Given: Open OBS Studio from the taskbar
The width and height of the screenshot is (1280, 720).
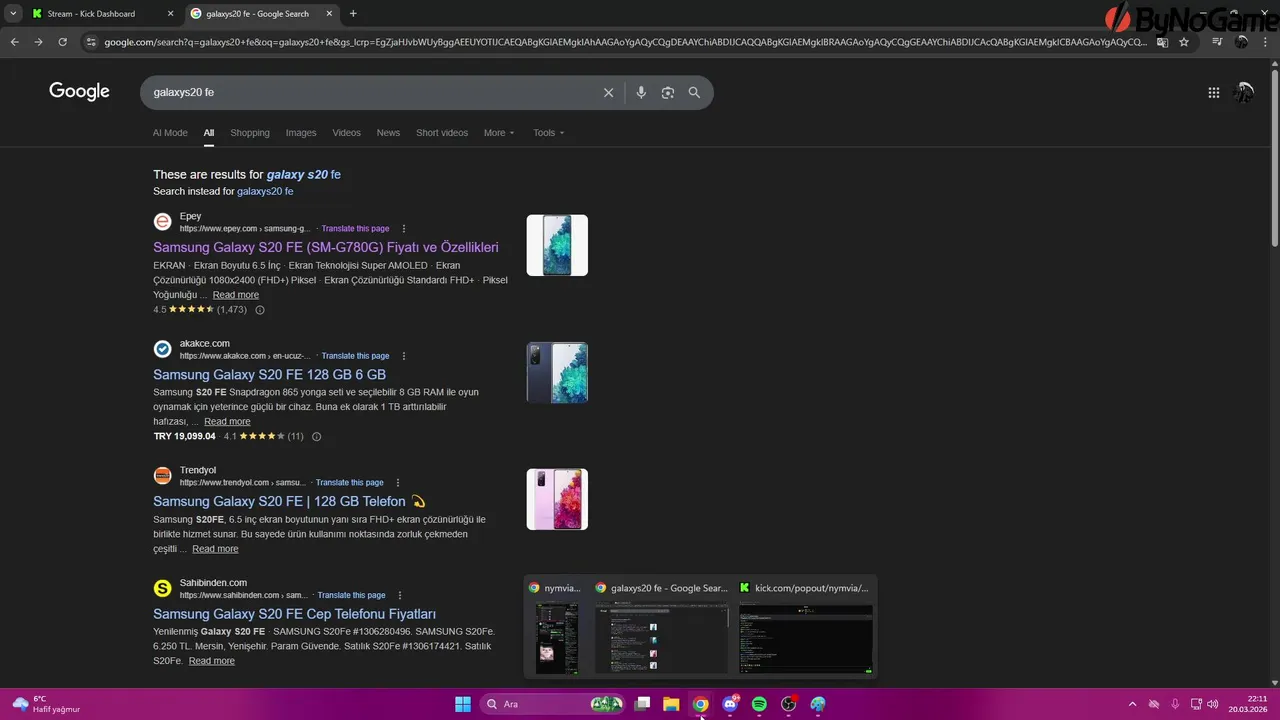Looking at the screenshot, I should pos(789,704).
